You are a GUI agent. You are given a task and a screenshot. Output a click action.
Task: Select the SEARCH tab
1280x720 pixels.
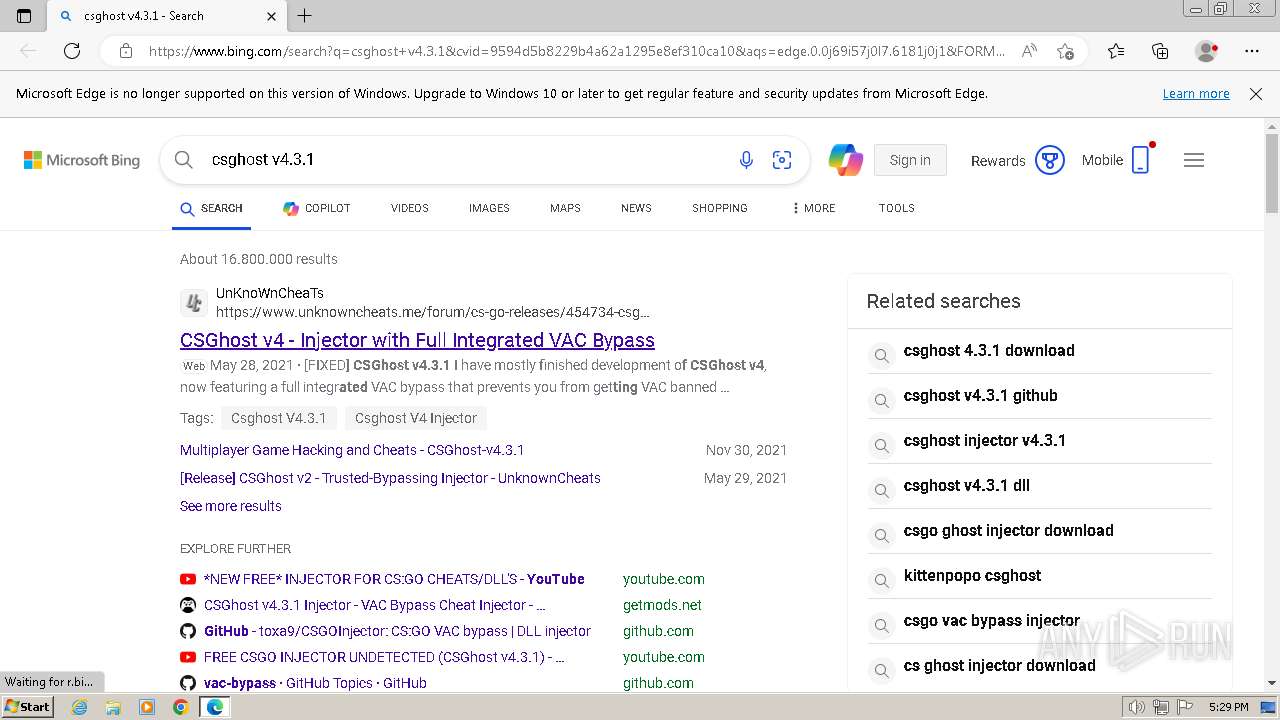point(211,208)
